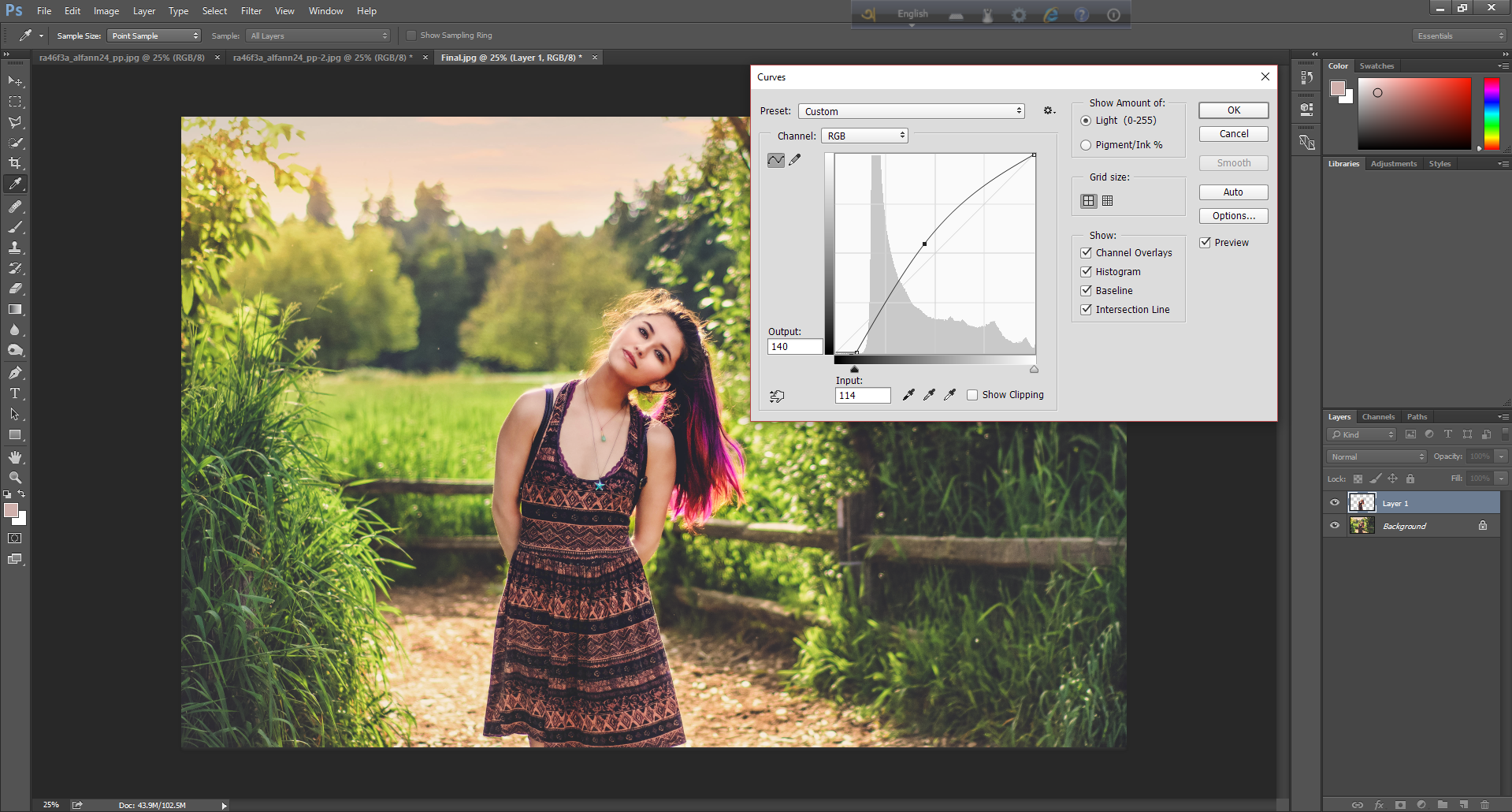Image resolution: width=1512 pixels, height=812 pixels.
Task: Click the hue spectrum strip in Color panel
Action: [1492, 114]
